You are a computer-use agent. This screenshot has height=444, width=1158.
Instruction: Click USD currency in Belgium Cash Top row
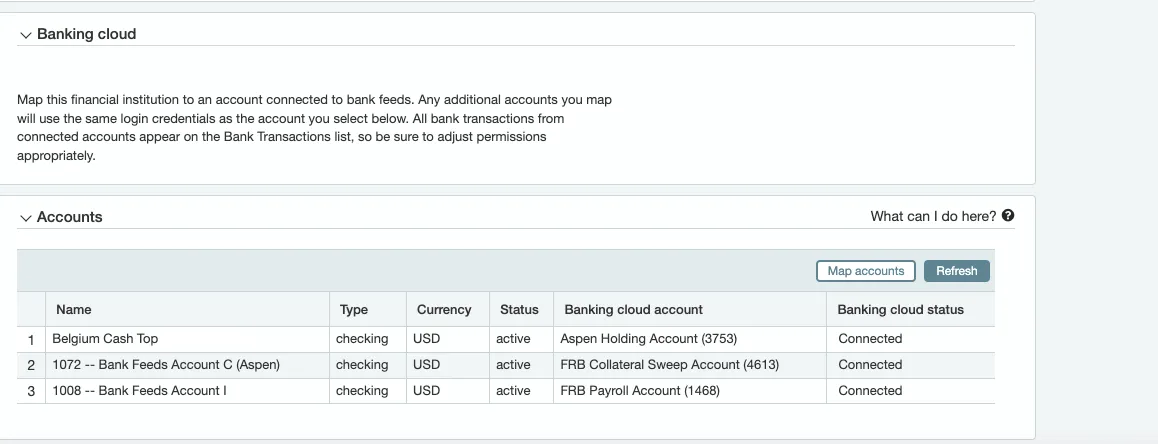click(426, 338)
